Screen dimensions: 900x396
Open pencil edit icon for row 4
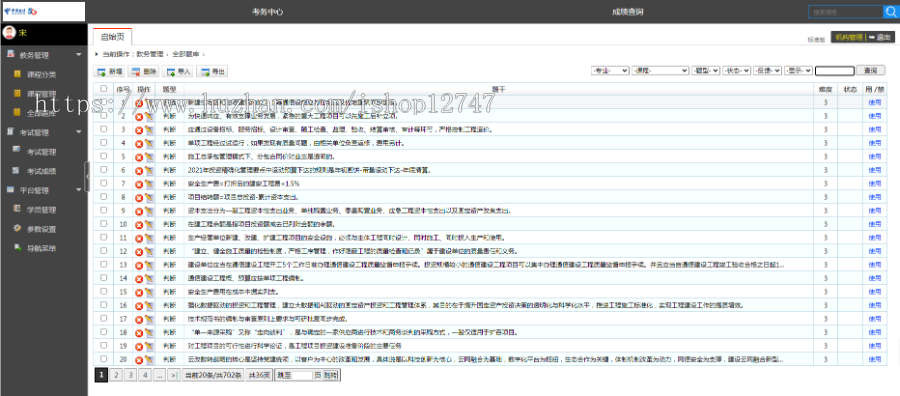click(x=149, y=143)
